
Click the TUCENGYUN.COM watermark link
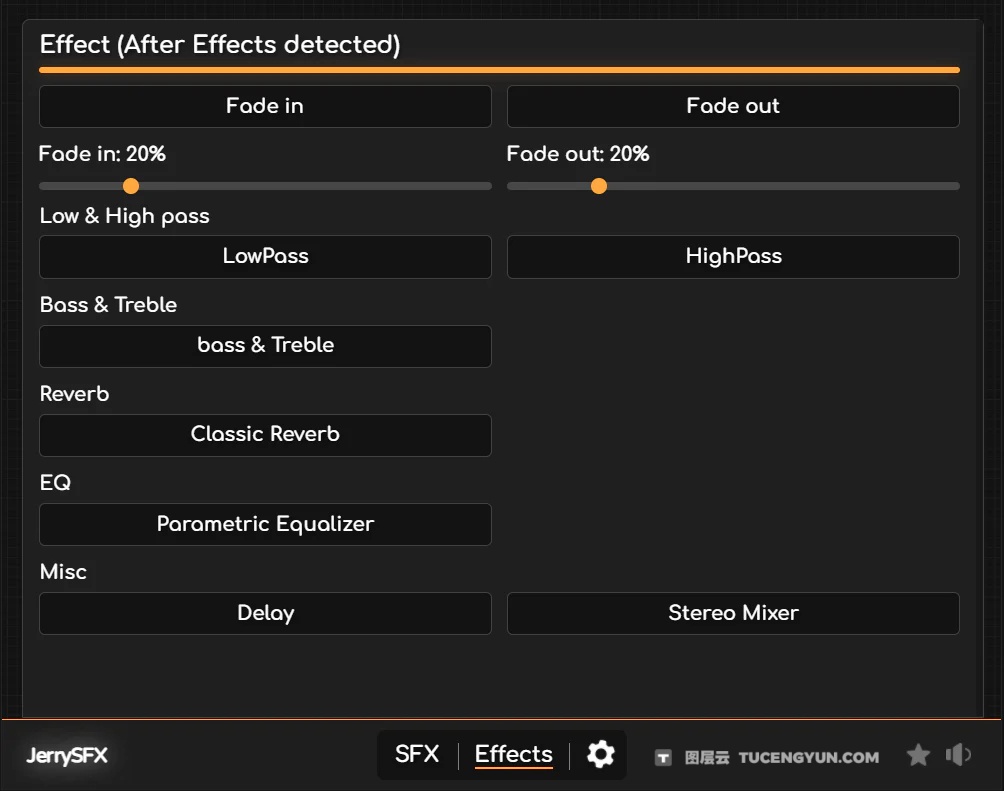click(x=809, y=758)
